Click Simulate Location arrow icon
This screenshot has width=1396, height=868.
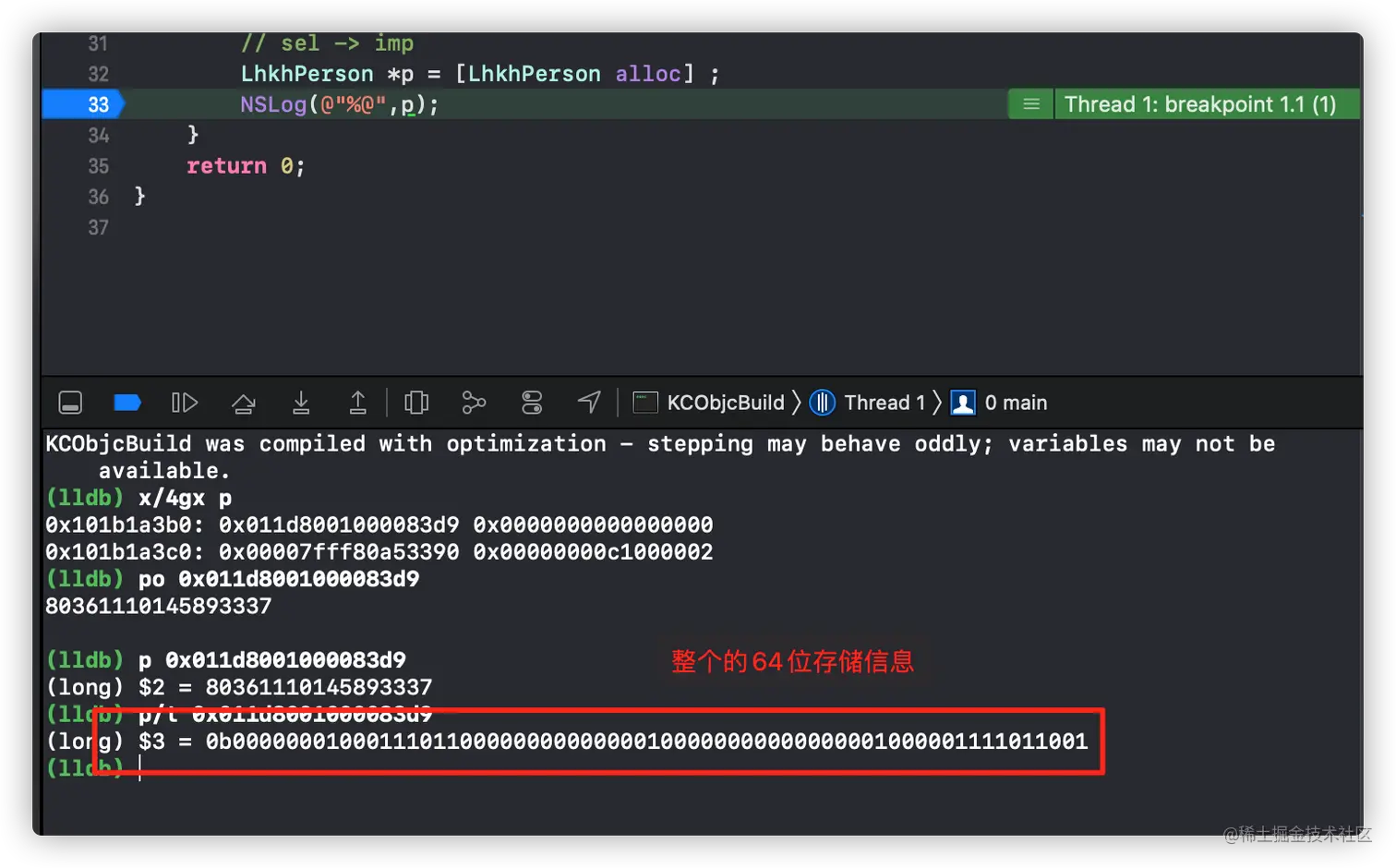click(x=589, y=402)
